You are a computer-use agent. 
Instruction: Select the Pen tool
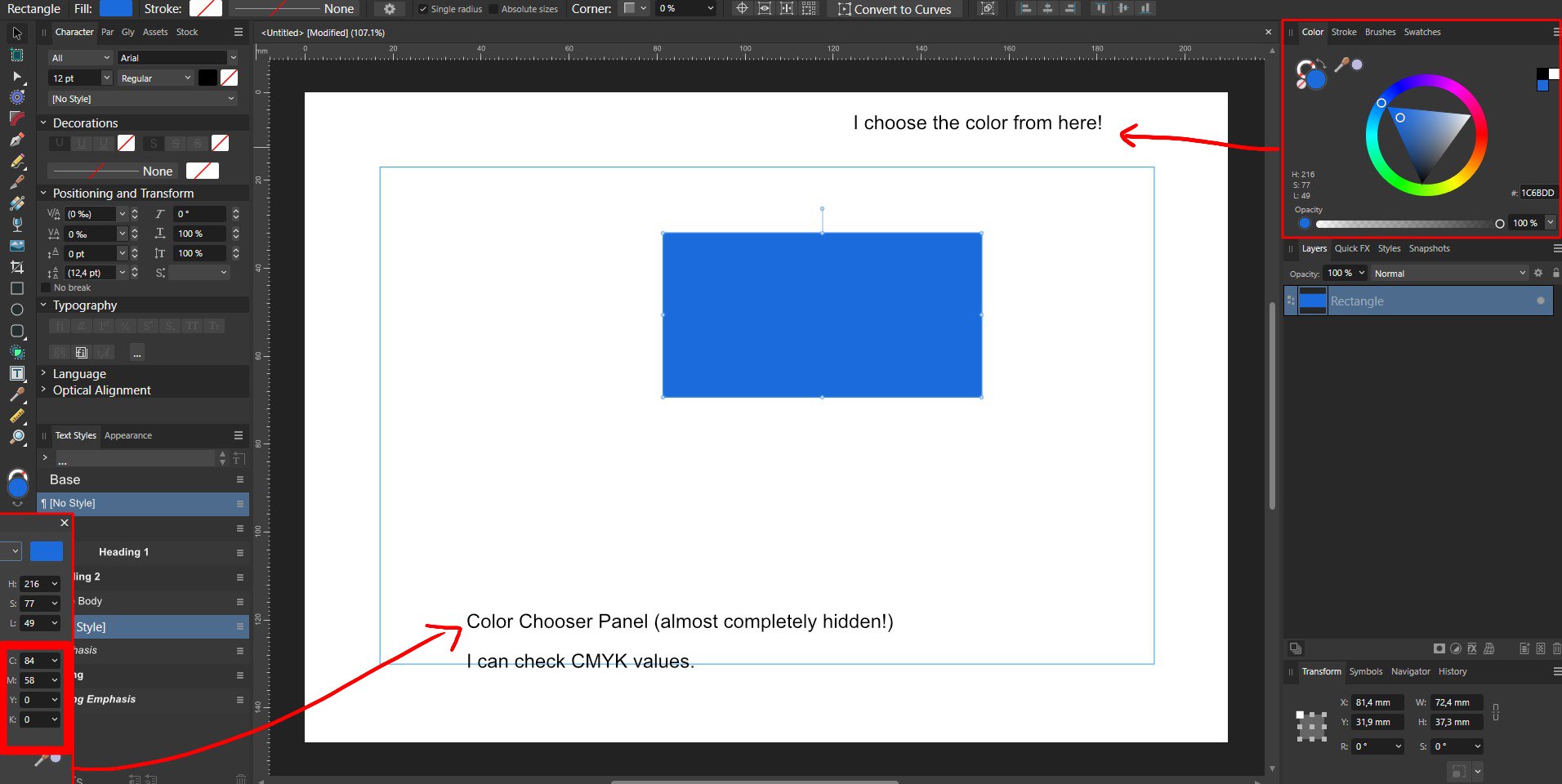(x=17, y=140)
